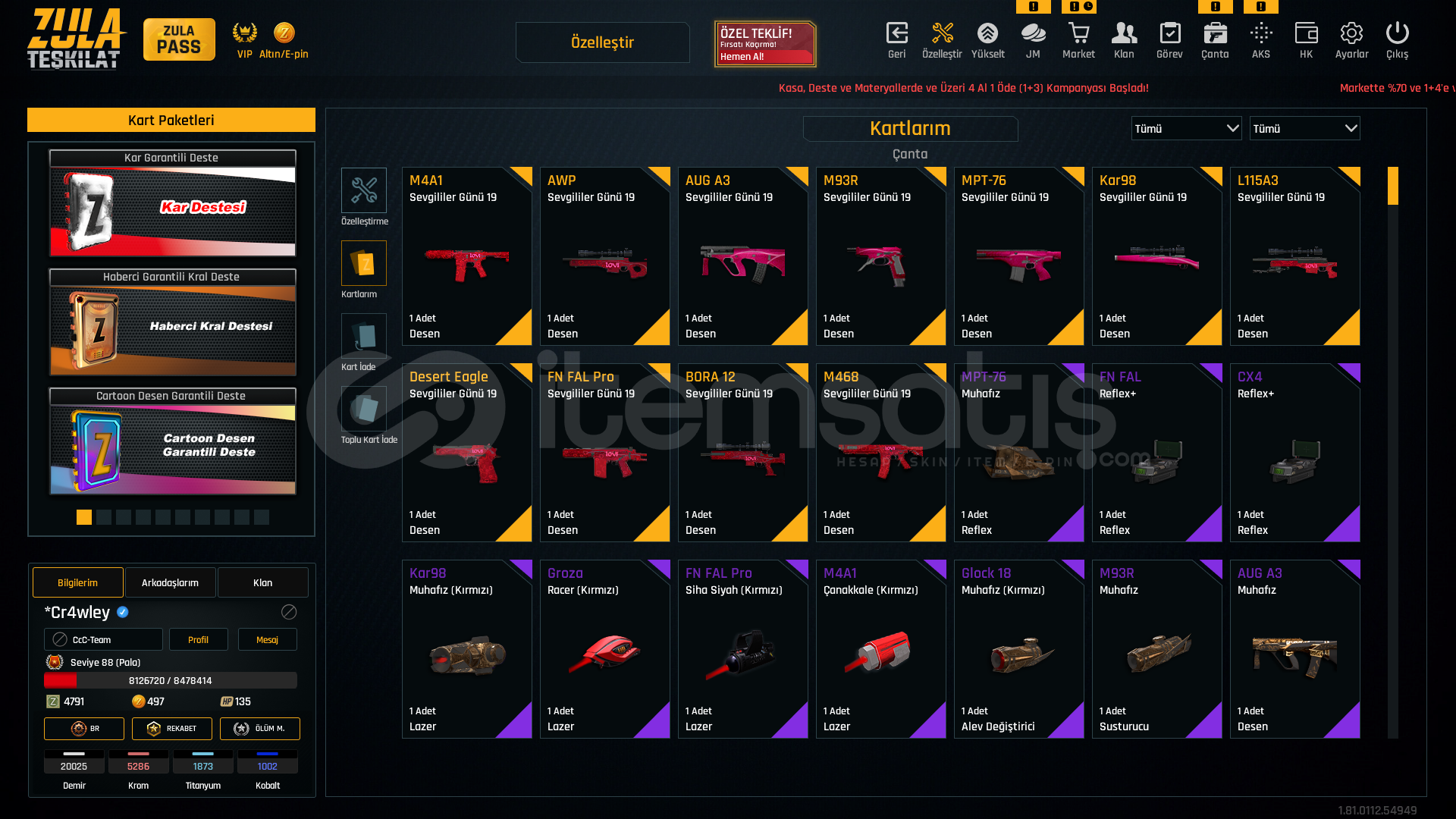Expand the second Tümü filter dropdown
The width and height of the screenshot is (1456, 819).
(1304, 129)
